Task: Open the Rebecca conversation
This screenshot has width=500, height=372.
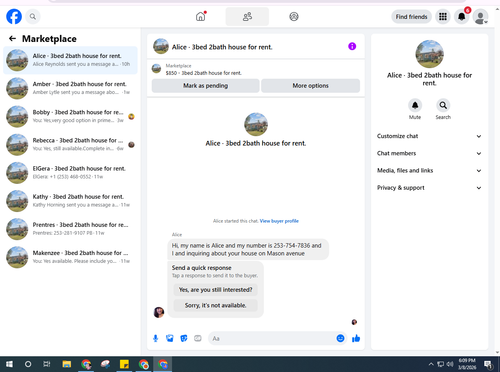Action: (x=70, y=144)
